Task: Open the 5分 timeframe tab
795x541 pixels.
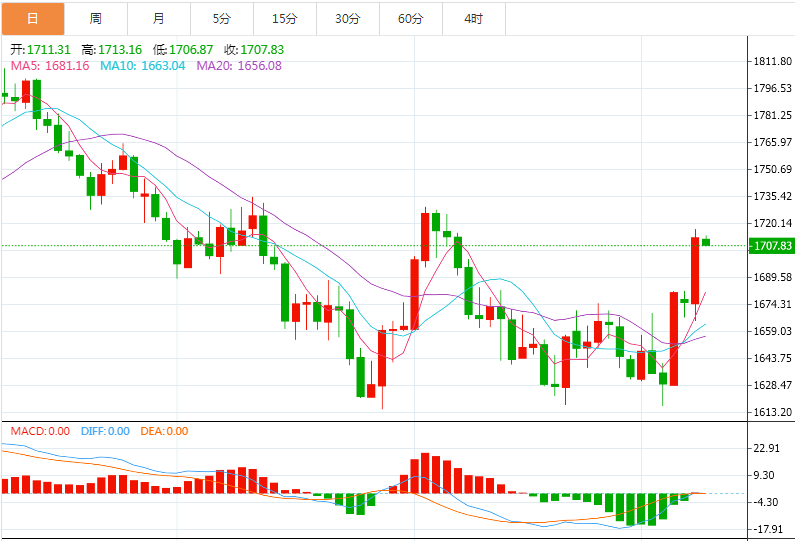Action: pos(222,19)
